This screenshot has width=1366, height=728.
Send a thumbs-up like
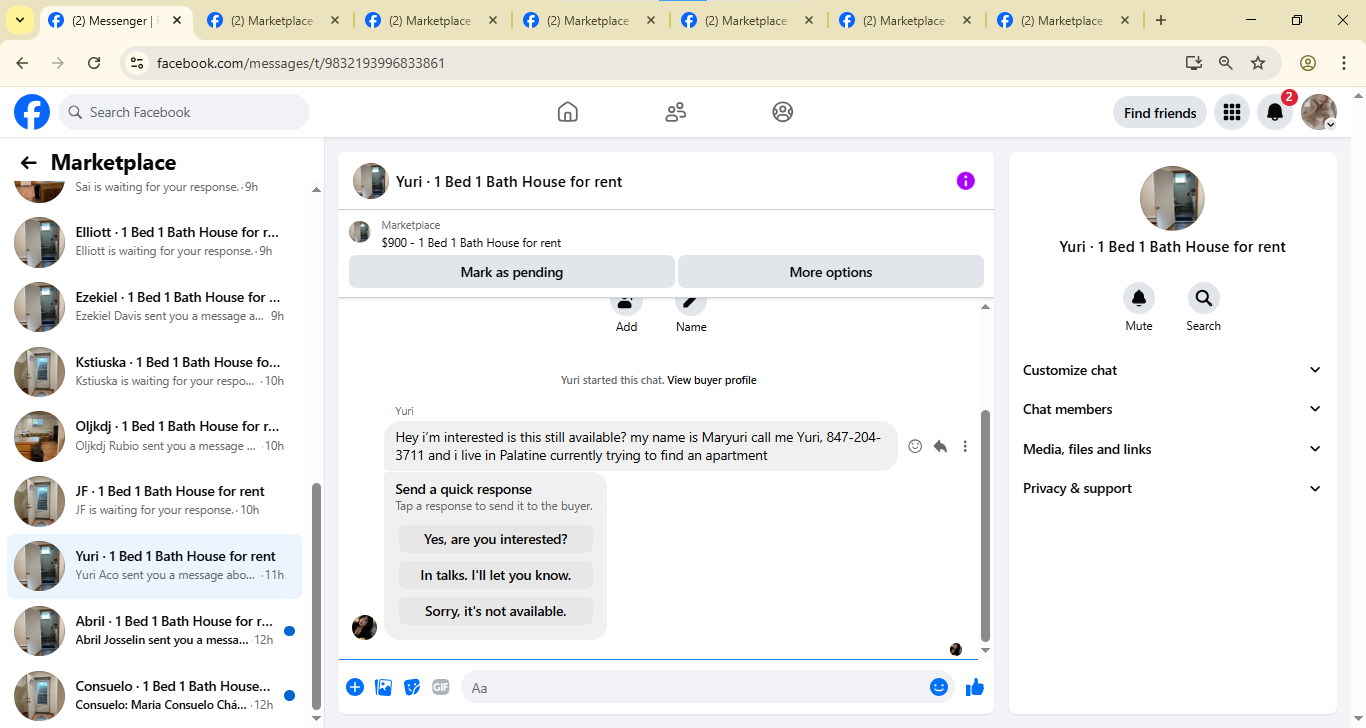coord(975,687)
